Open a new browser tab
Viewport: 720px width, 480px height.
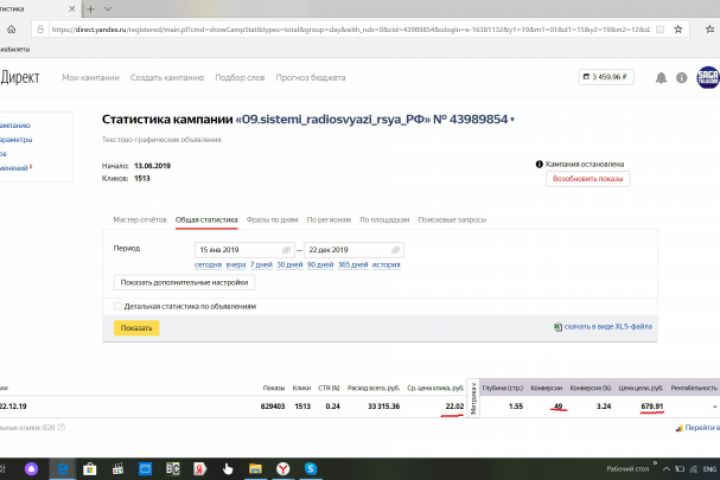91,9
